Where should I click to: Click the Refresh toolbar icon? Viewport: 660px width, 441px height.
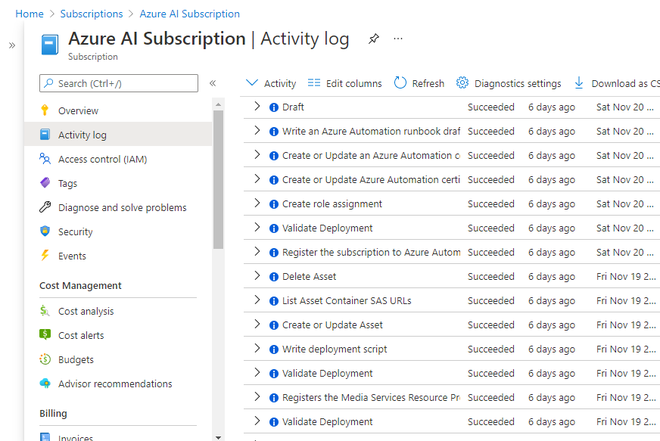[x=401, y=83]
